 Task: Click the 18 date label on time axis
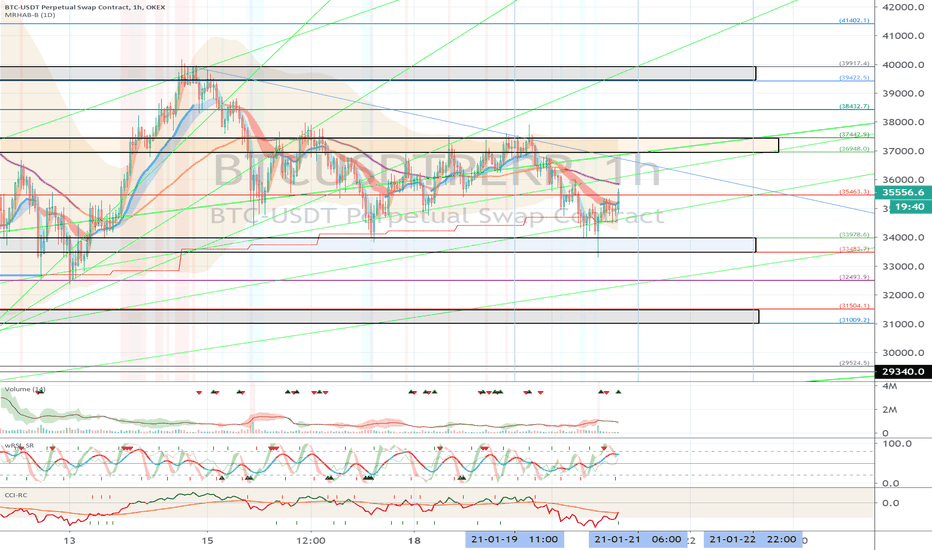coord(414,540)
